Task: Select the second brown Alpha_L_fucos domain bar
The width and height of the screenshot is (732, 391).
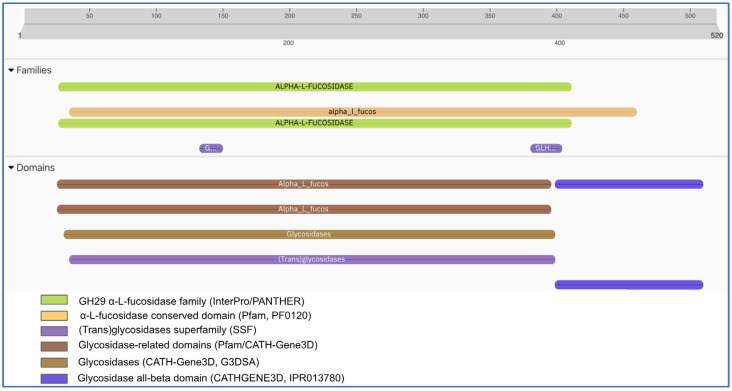Action: (x=304, y=209)
